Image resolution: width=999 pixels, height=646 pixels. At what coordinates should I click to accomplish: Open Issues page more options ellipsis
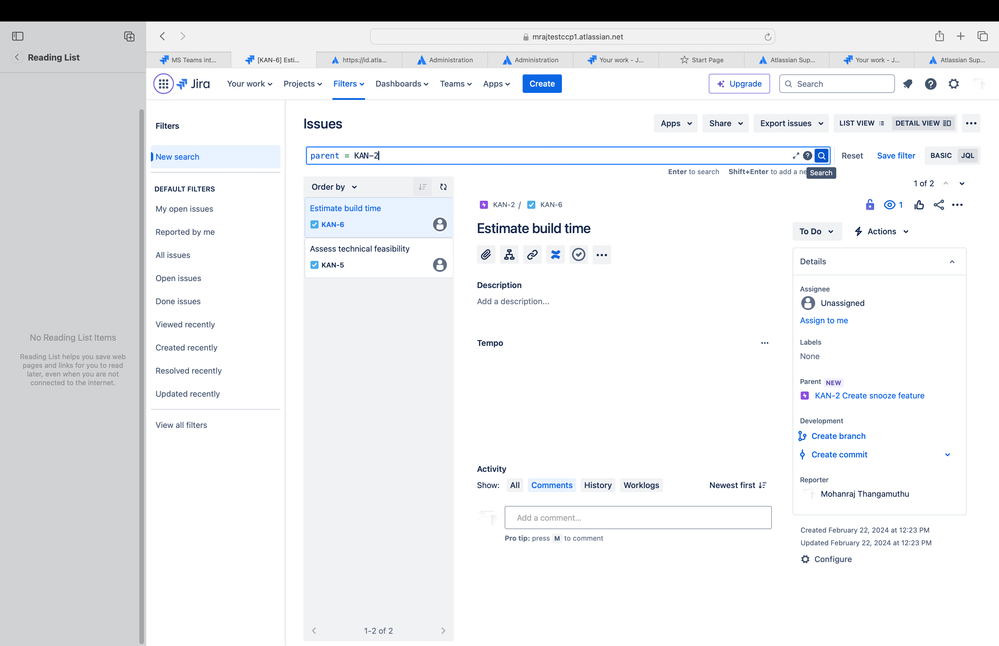click(971, 123)
